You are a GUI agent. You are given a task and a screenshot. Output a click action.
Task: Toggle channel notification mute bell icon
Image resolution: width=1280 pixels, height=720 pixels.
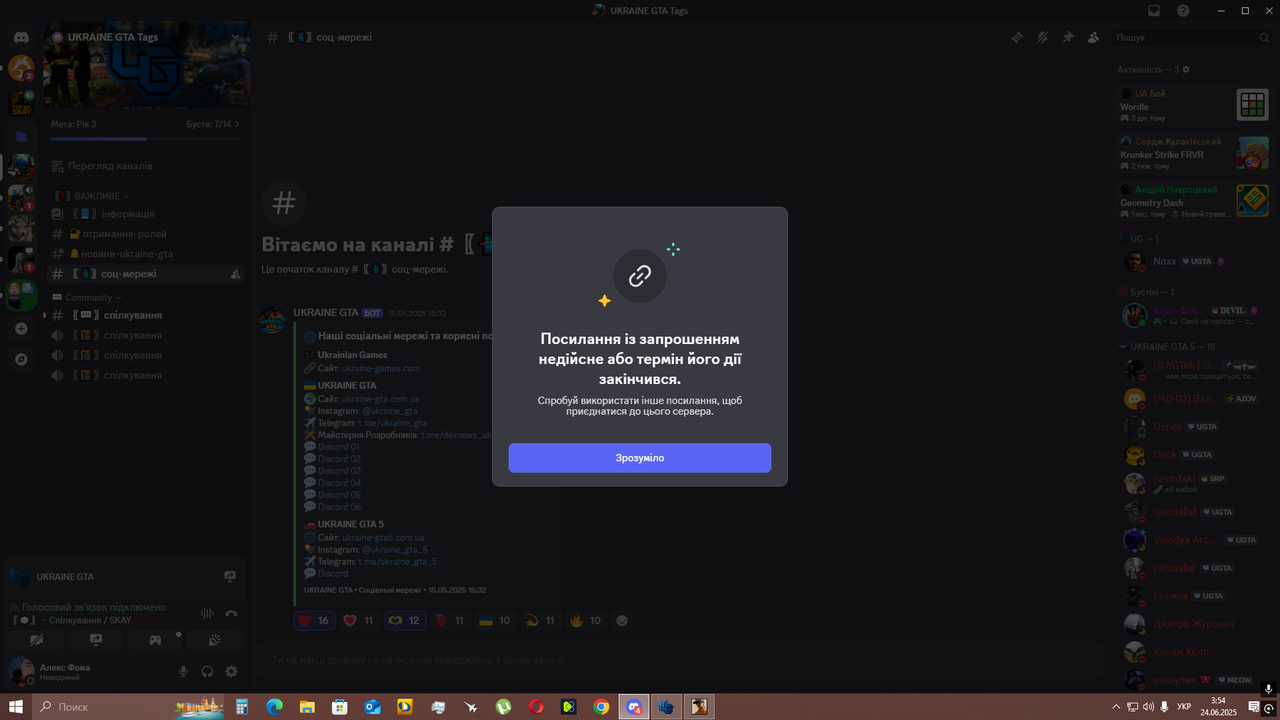1042,37
